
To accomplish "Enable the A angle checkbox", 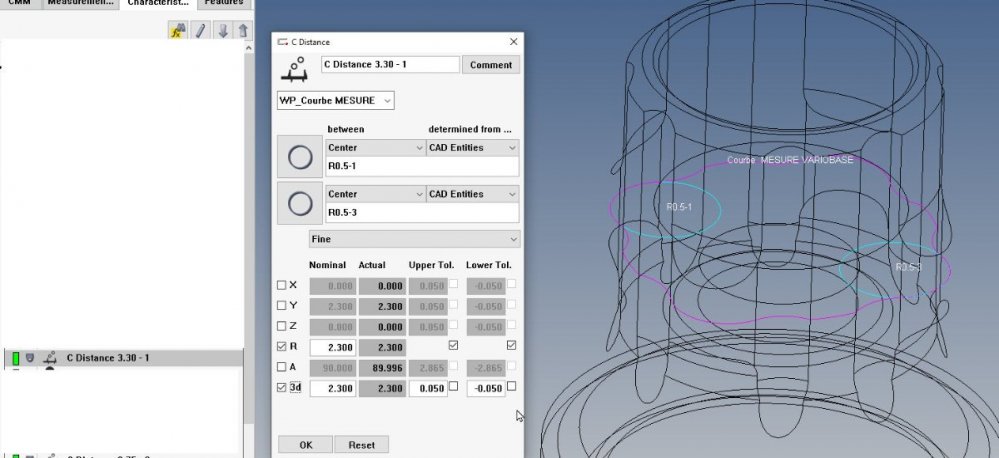I will [282, 367].
